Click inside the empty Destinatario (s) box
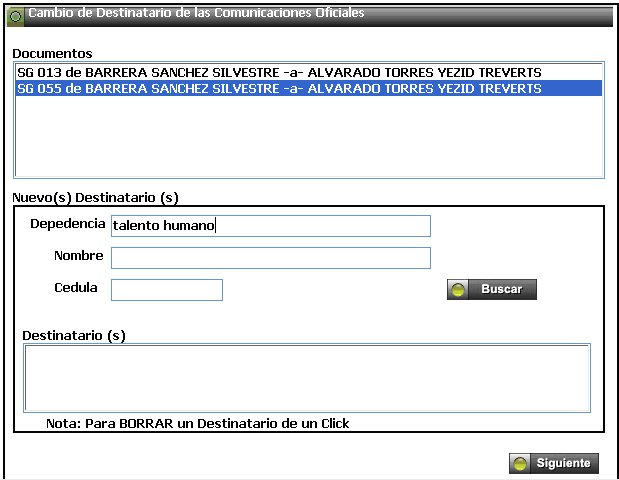The width and height of the screenshot is (619, 480). [307, 378]
